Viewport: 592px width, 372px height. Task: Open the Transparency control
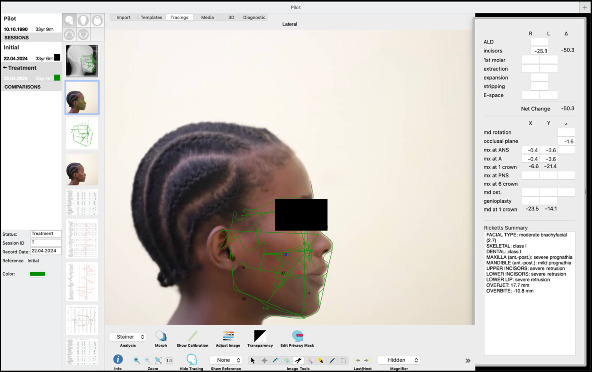(x=260, y=336)
